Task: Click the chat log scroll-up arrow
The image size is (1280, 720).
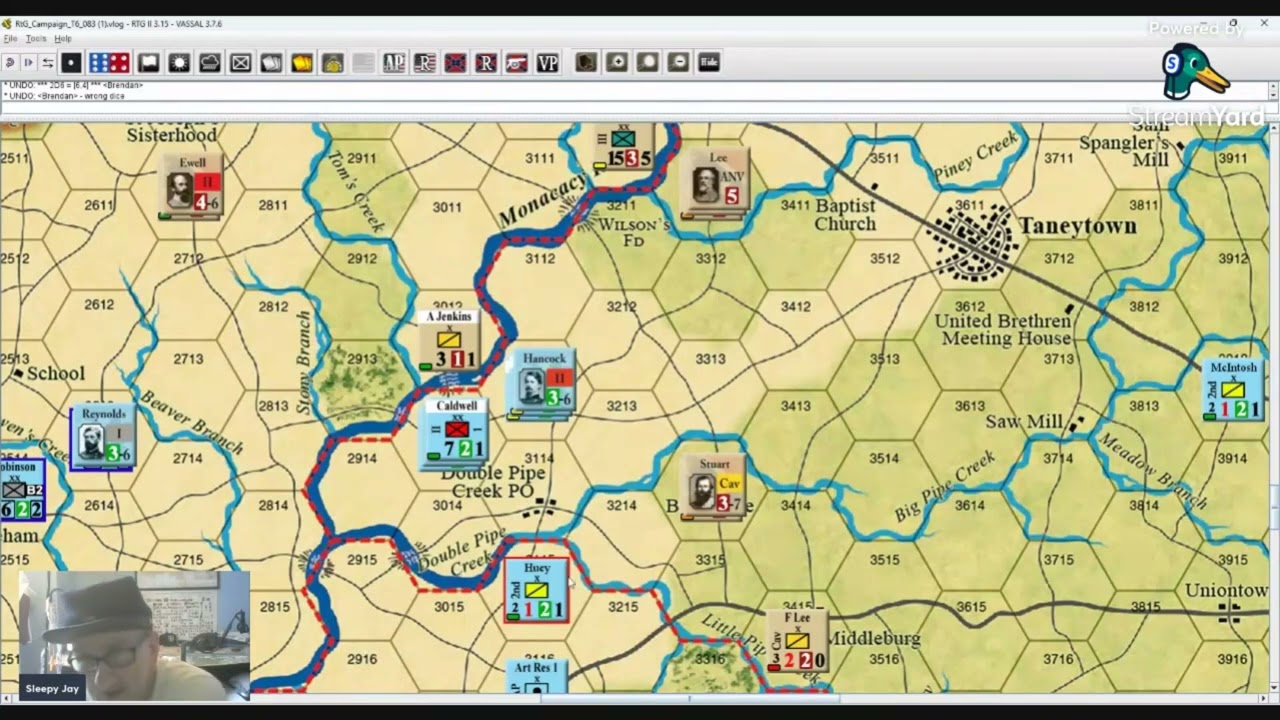Action: [1273, 86]
